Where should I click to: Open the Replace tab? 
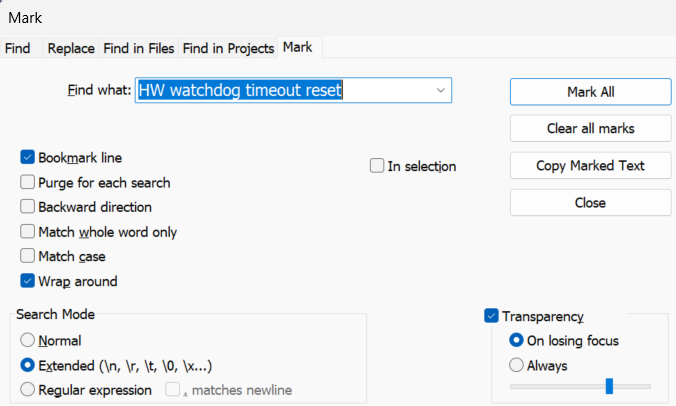click(x=71, y=48)
